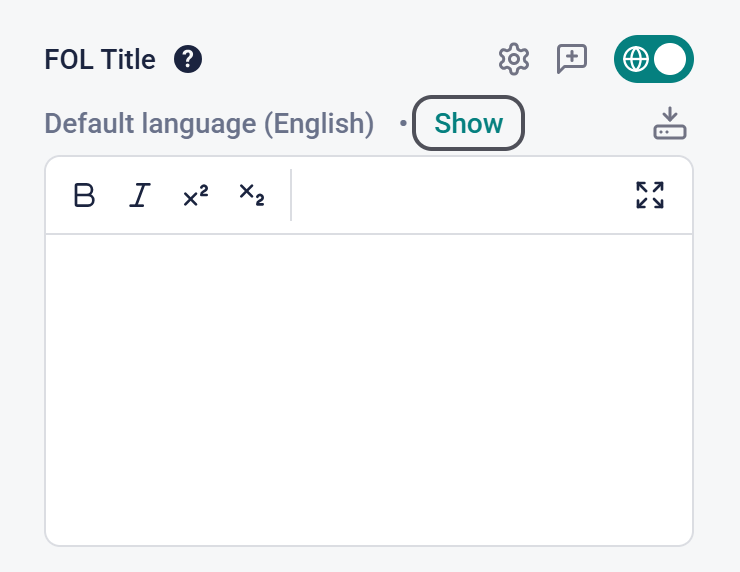Screen dimensions: 740x572
Task: Toggle the globe translation switch
Action: (654, 60)
